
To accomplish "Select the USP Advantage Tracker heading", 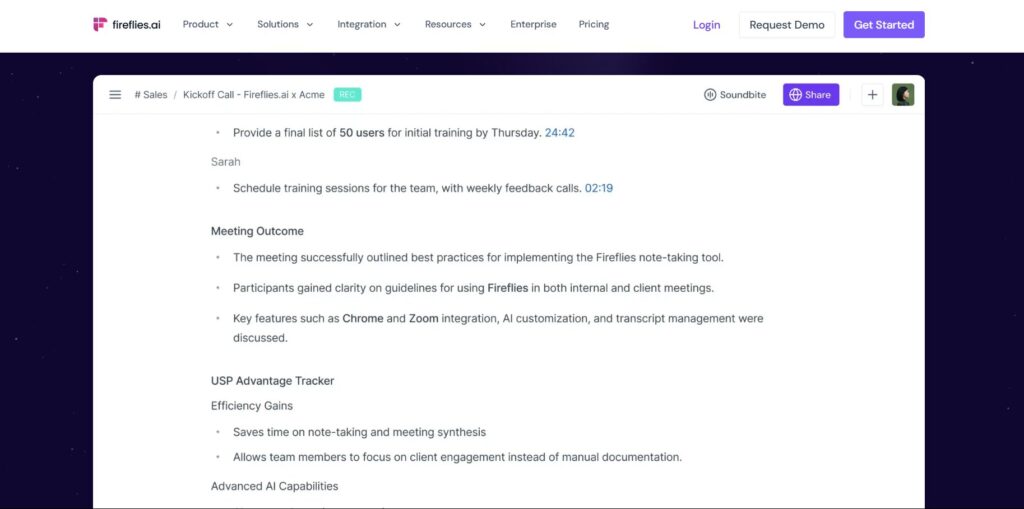I will (272, 381).
